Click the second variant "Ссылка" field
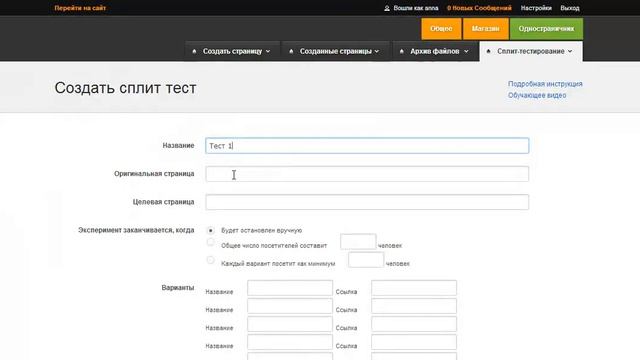This screenshot has width=640, height=360. (414, 306)
